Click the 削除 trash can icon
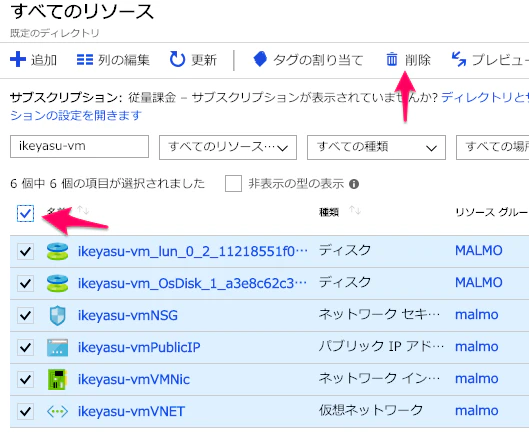Screen dimensions: 529x441 pyautogui.click(x=392, y=59)
